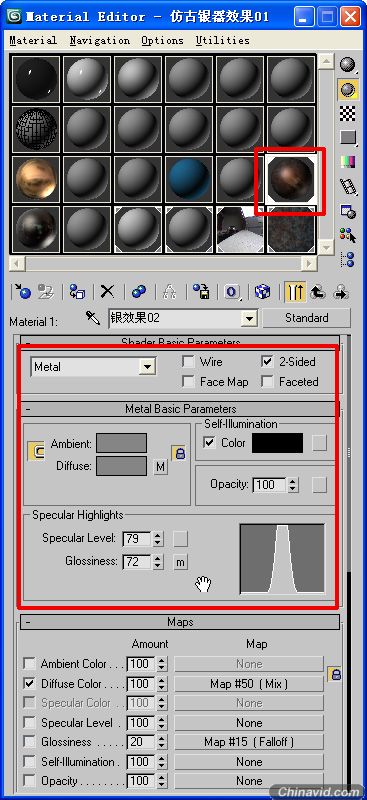Viewport: 367px width, 800px height.
Task: Uncheck the 2-Sided checkbox
Action: point(267,362)
